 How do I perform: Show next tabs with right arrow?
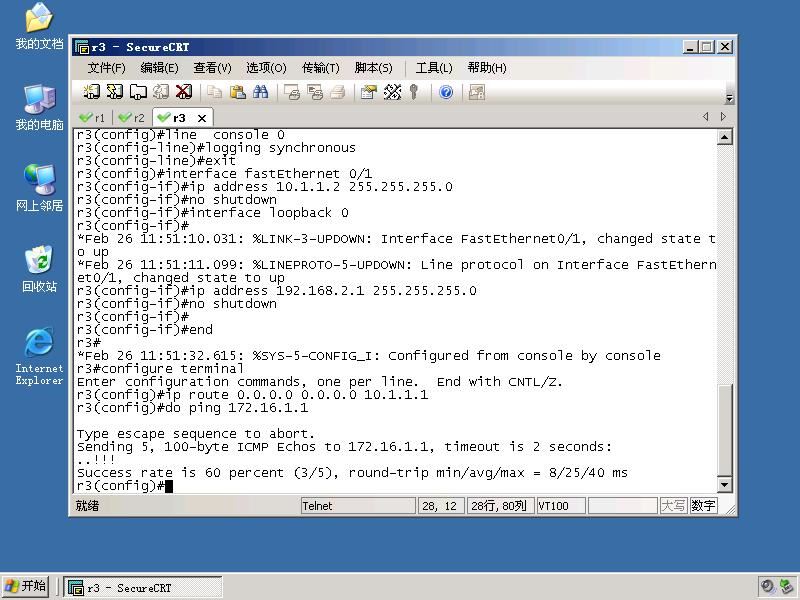click(x=723, y=117)
